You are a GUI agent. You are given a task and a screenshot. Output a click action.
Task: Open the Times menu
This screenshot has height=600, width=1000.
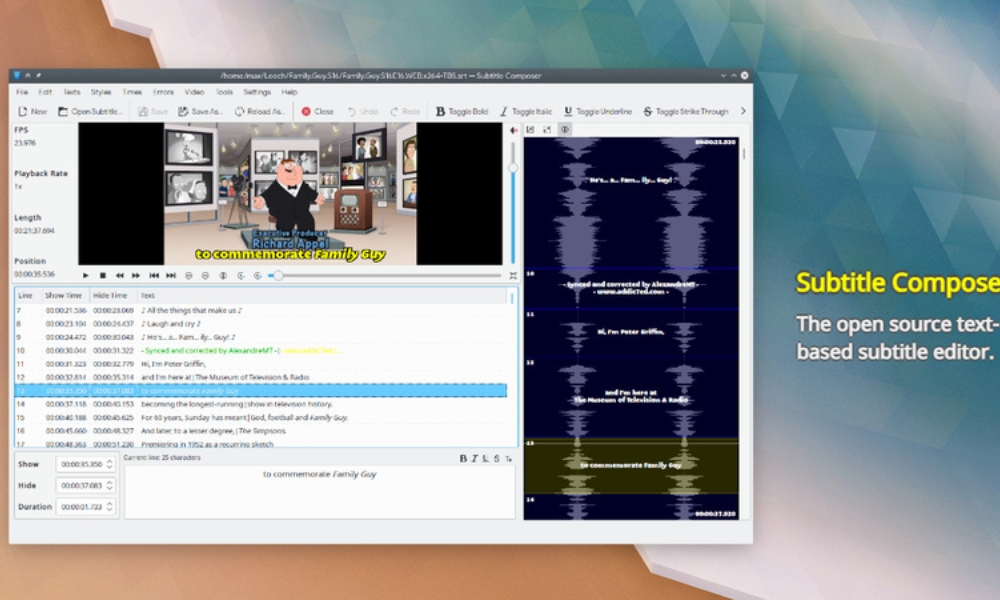(132, 92)
